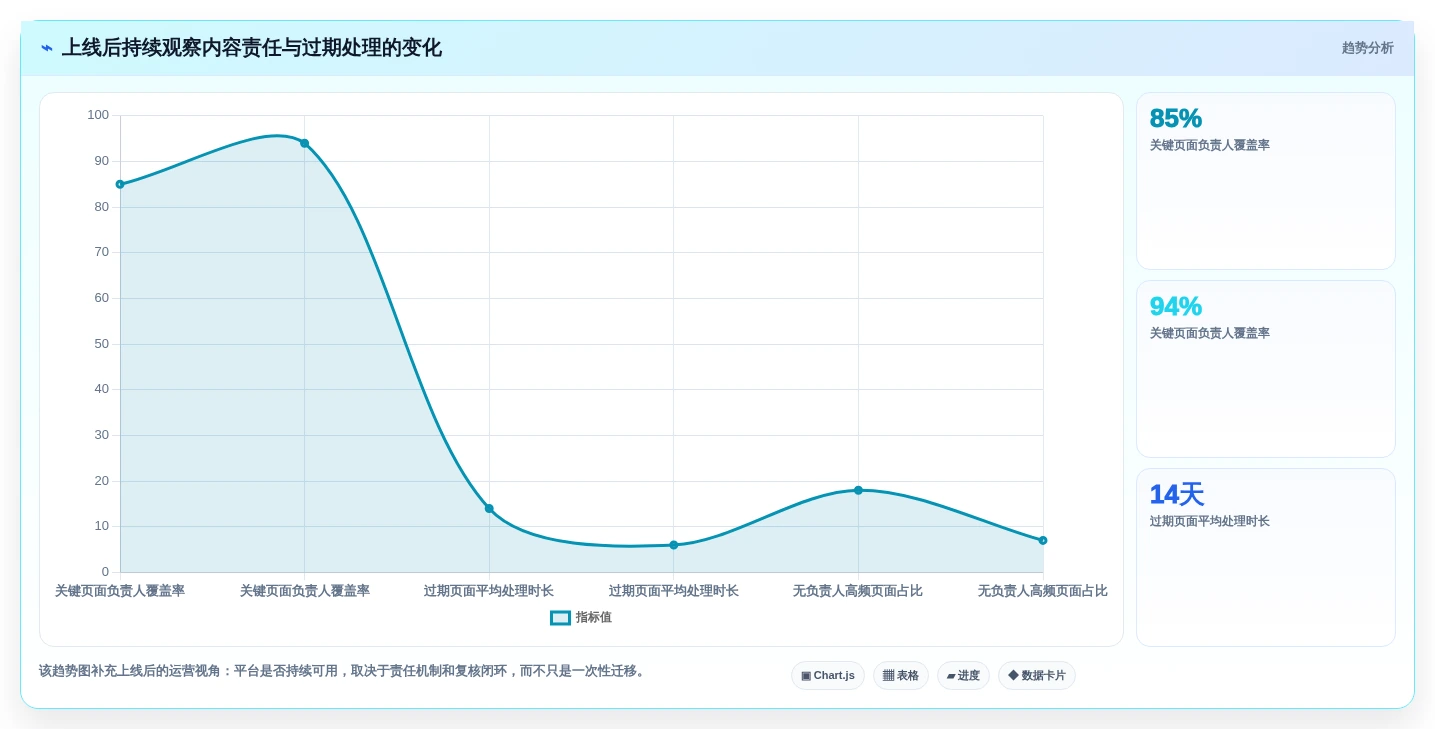Click the footnote text starting 该趋势图补充

[x=344, y=671]
